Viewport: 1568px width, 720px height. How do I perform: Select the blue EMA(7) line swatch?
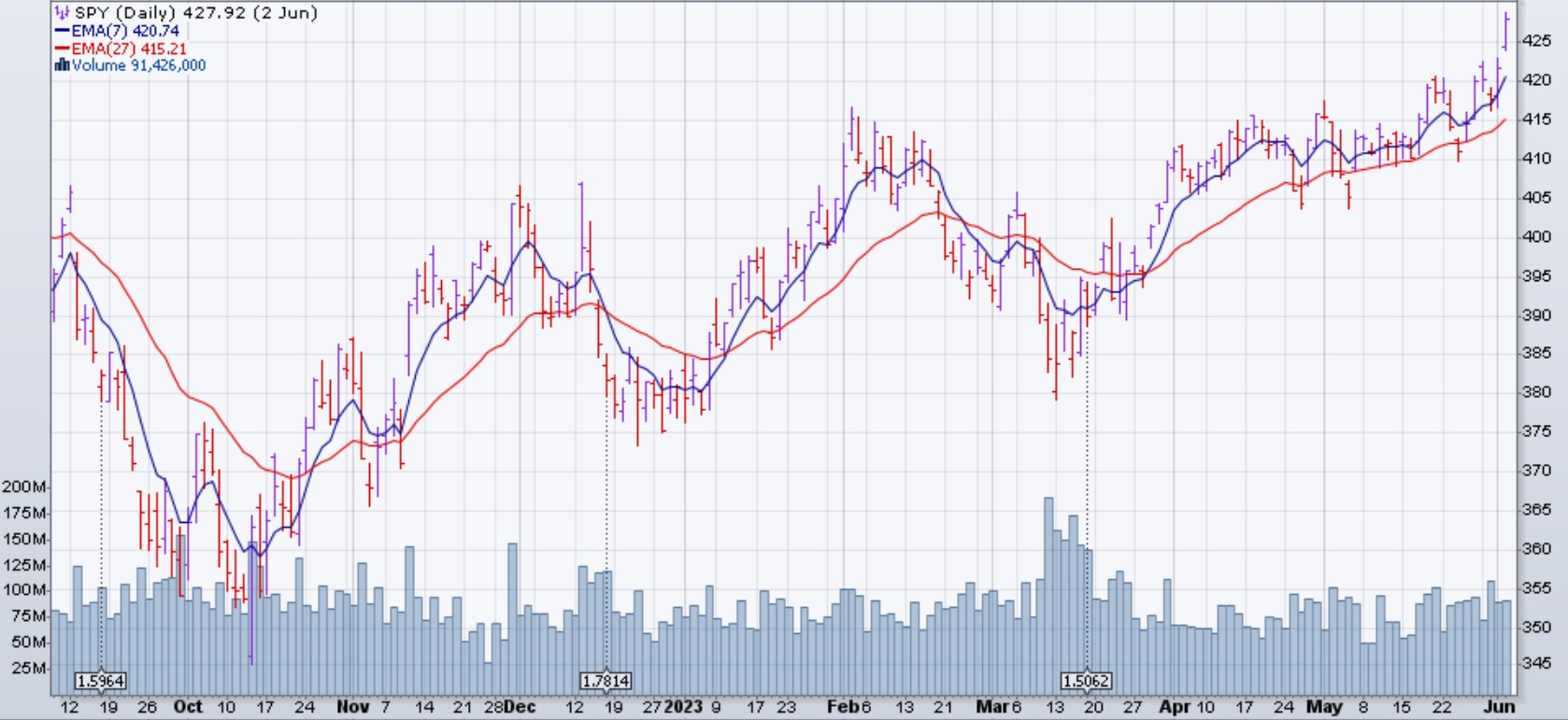62,31
